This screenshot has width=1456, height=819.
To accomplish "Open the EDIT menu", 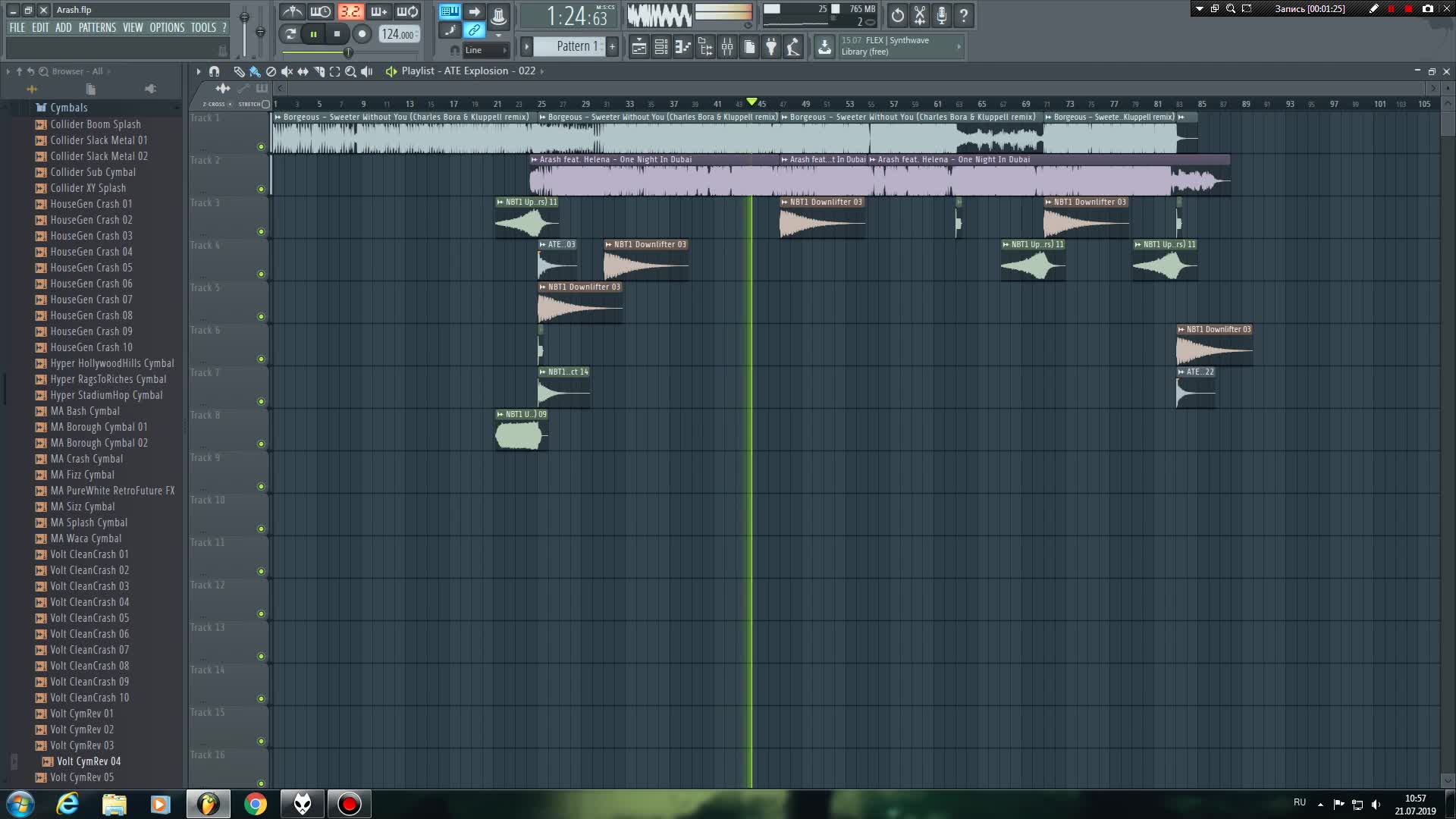I will 40,27.
